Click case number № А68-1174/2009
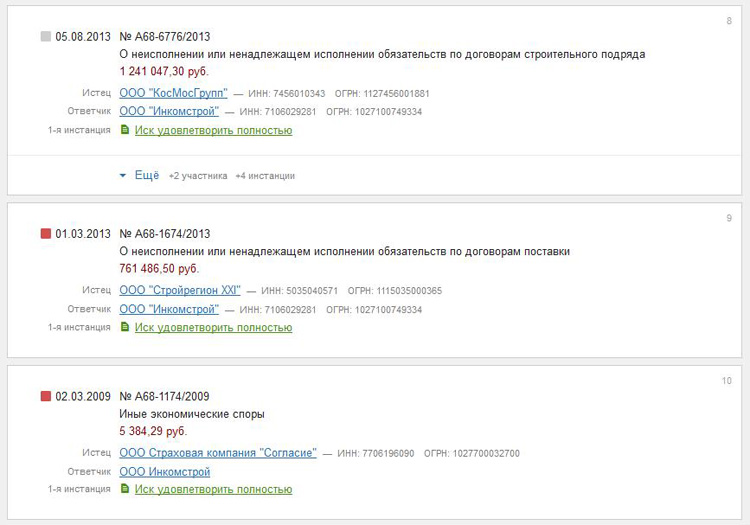750x525 pixels. [x=164, y=396]
